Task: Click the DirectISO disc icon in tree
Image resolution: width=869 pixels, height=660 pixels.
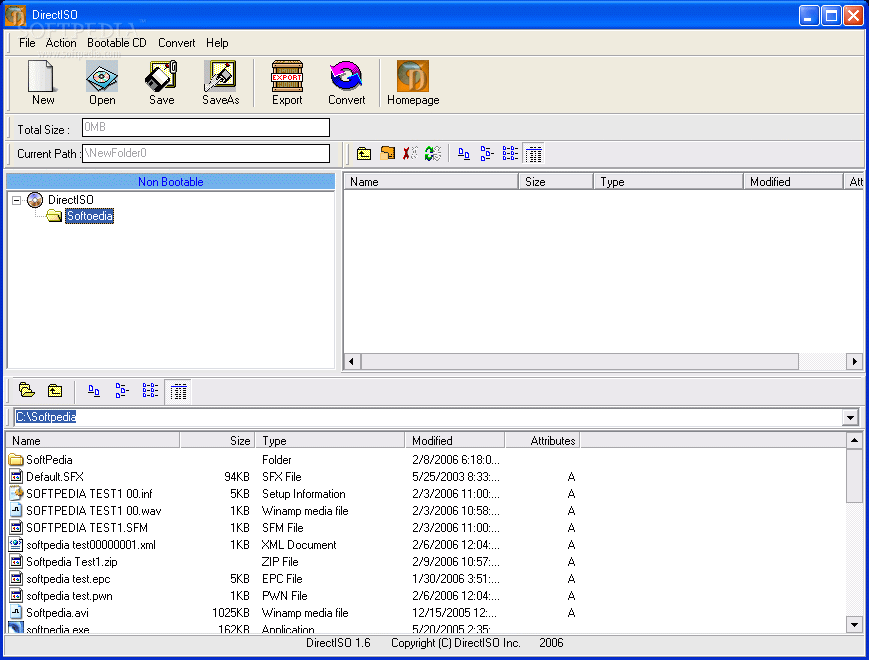Action: [x=35, y=199]
